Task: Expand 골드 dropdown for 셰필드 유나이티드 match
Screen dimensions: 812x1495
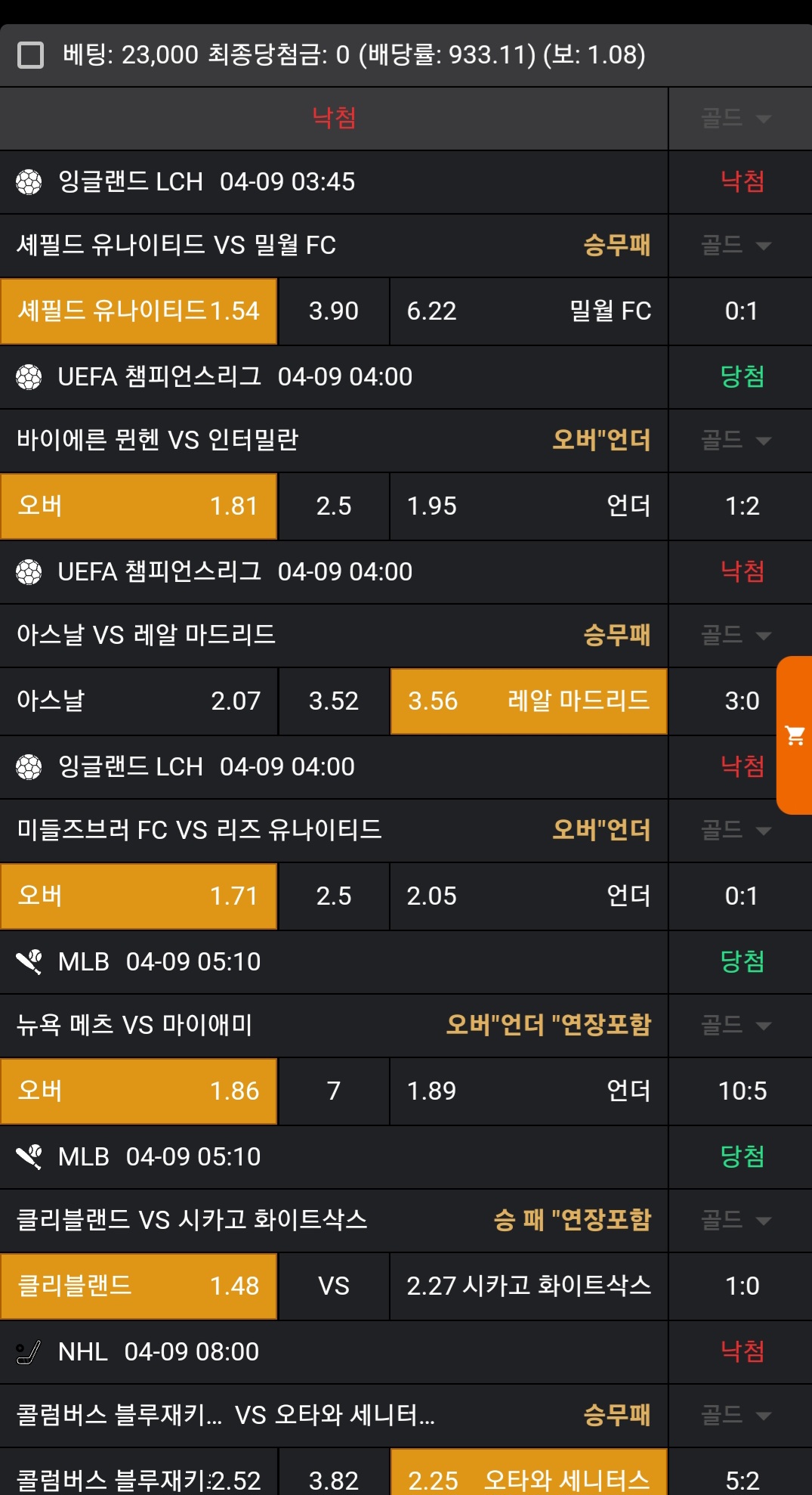Action: [x=737, y=246]
